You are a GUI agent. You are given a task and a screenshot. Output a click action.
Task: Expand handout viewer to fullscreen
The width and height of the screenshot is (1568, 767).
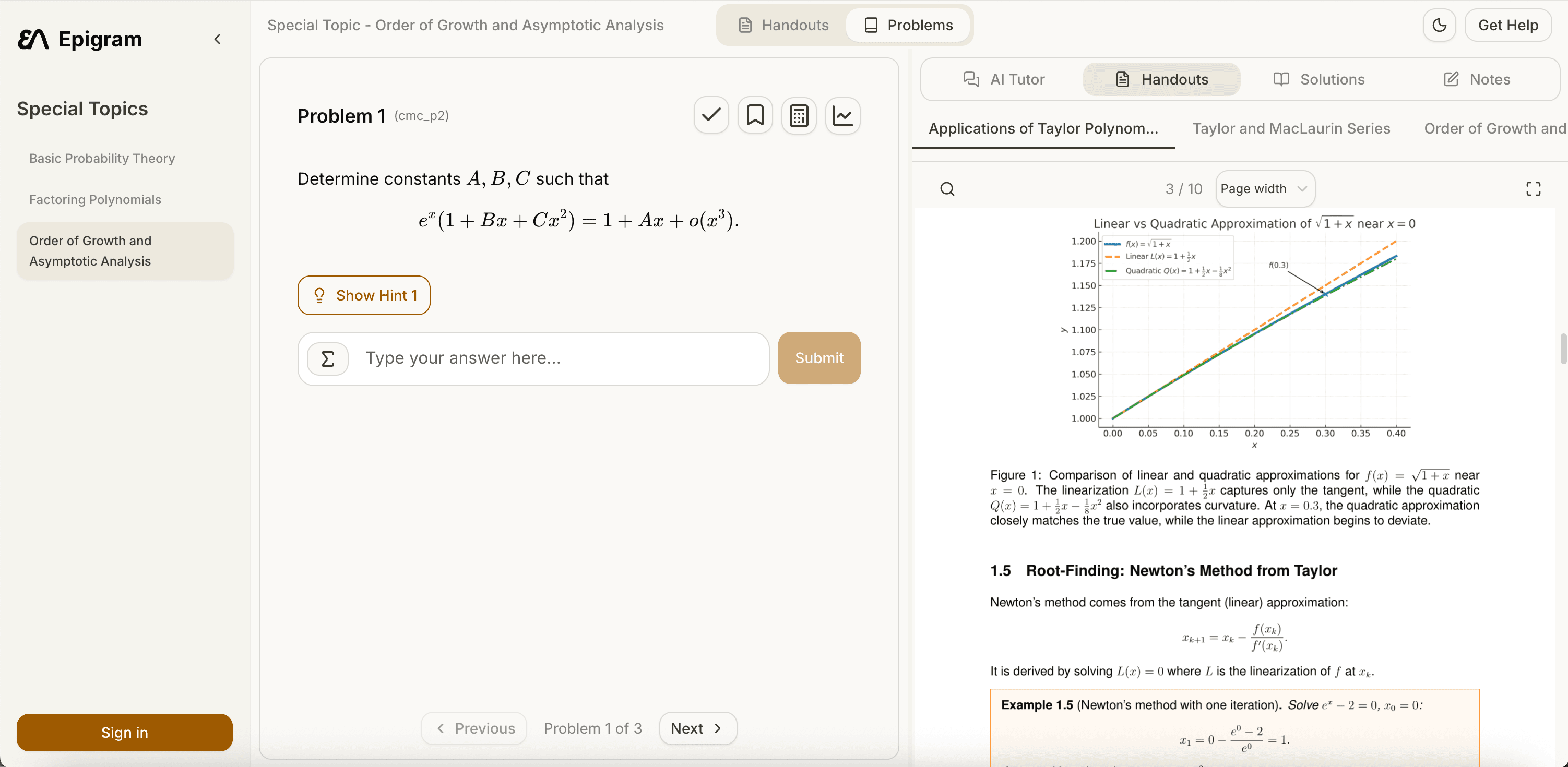[x=1533, y=189]
